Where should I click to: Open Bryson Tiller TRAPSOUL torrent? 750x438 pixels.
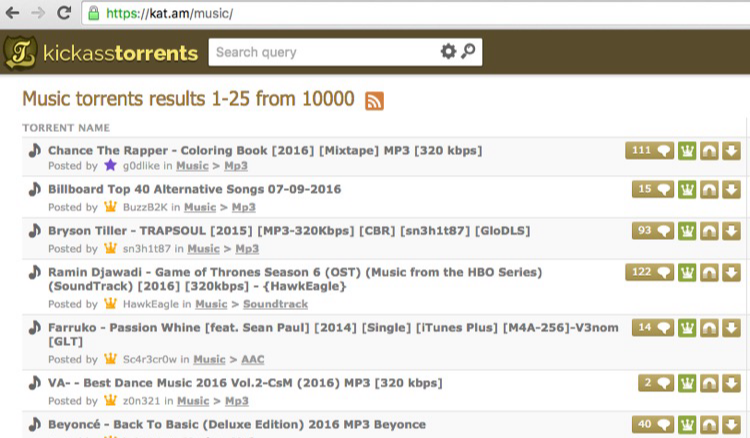pos(289,230)
